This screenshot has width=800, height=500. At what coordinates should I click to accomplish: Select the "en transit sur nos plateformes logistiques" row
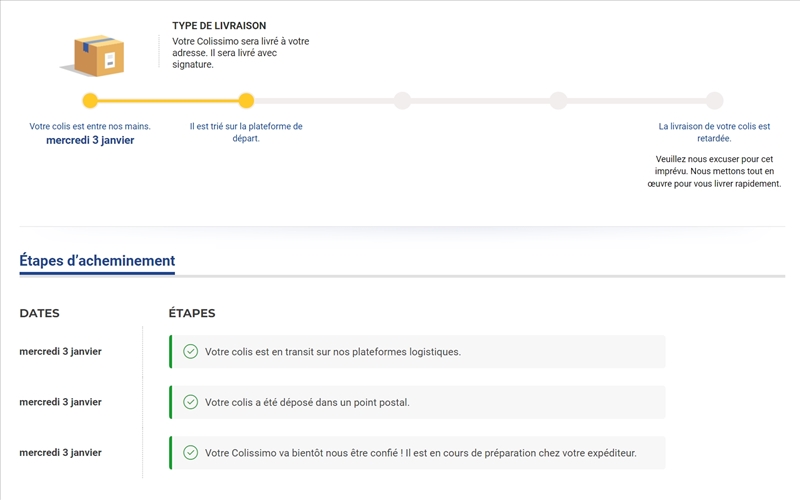pos(418,351)
